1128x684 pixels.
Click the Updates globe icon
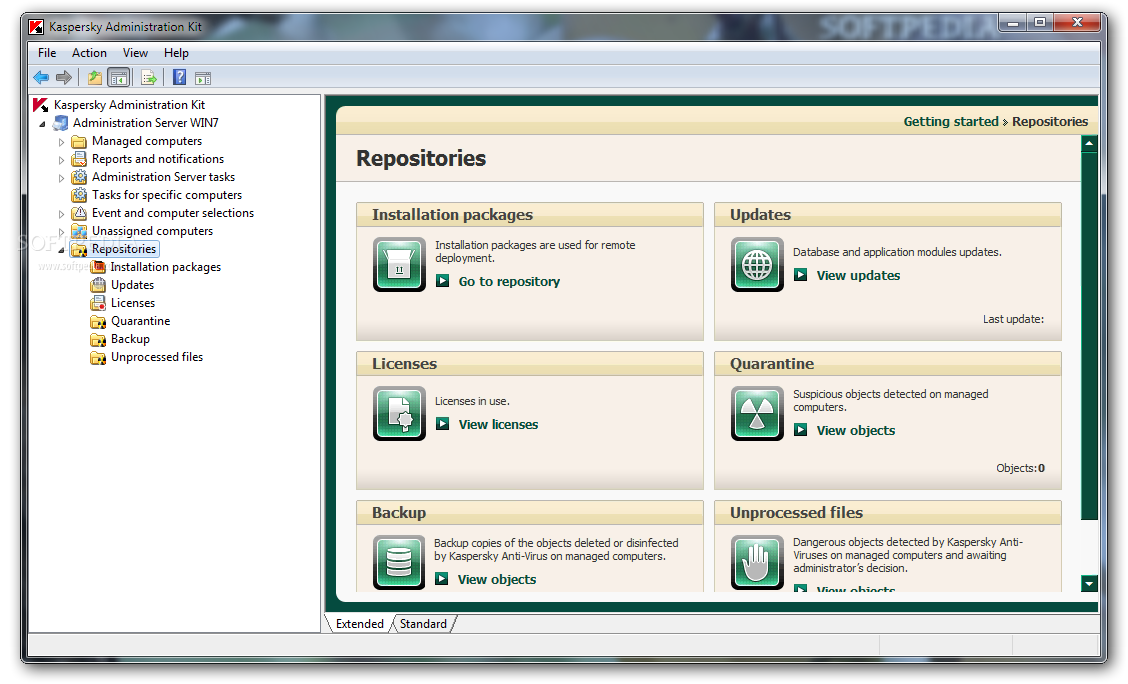757,265
